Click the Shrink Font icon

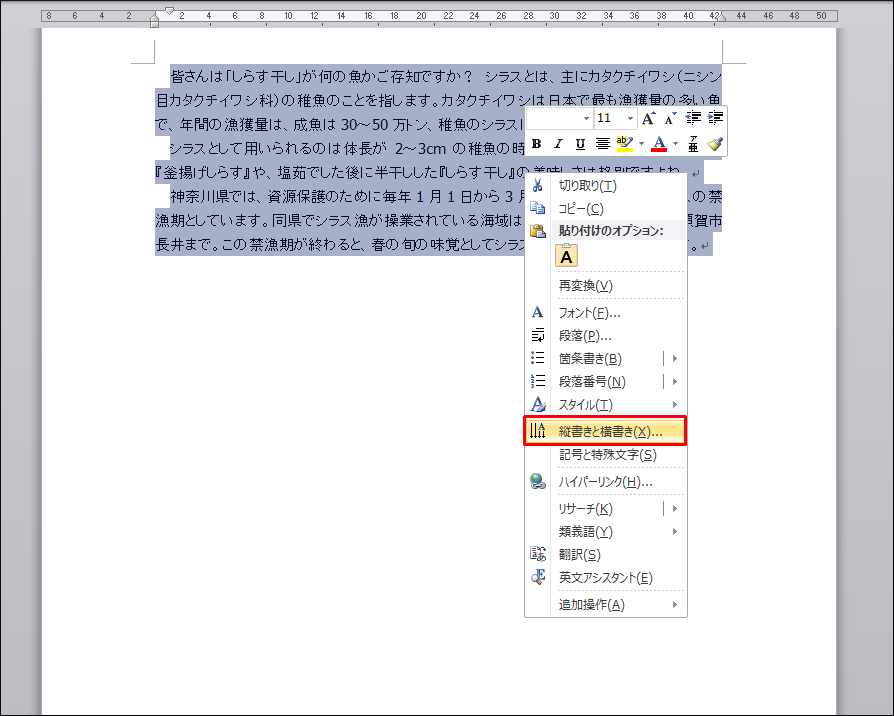(670, 119)
